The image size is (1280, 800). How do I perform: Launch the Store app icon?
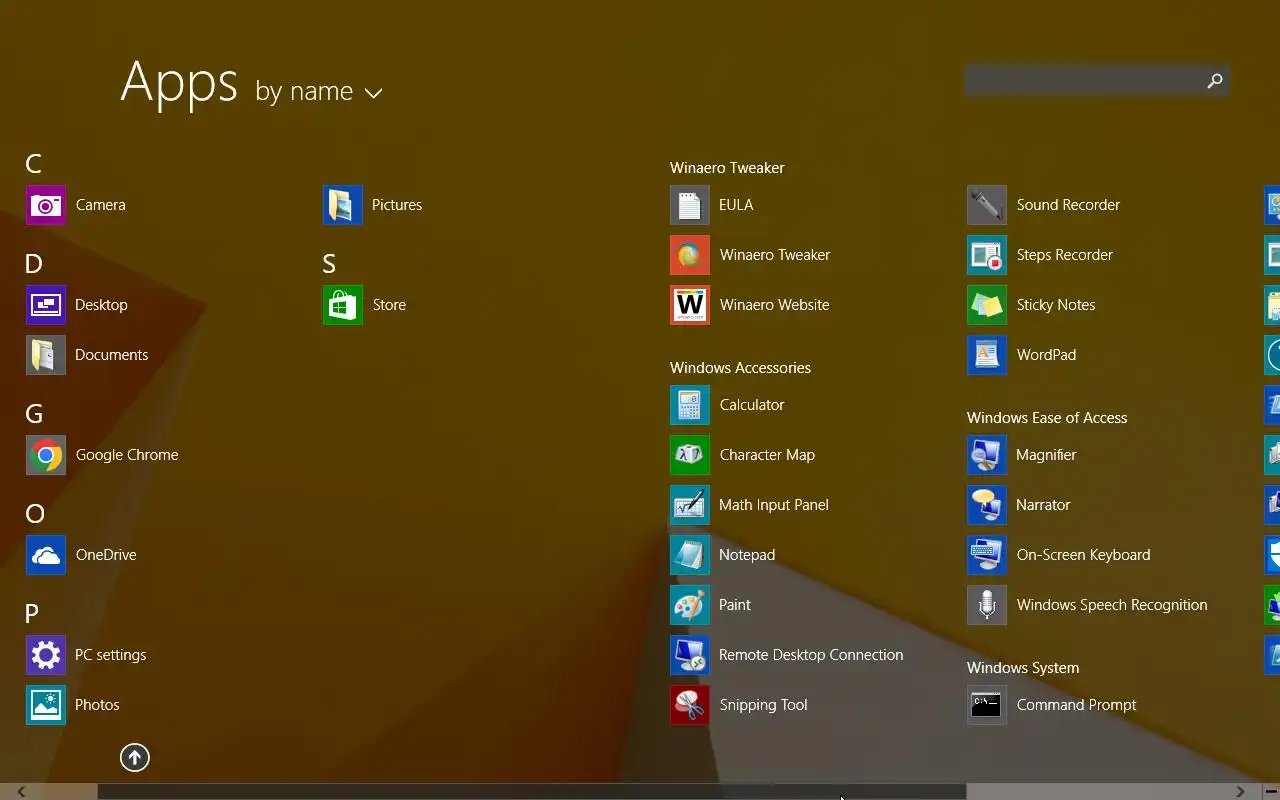click(x=343, y=305)
